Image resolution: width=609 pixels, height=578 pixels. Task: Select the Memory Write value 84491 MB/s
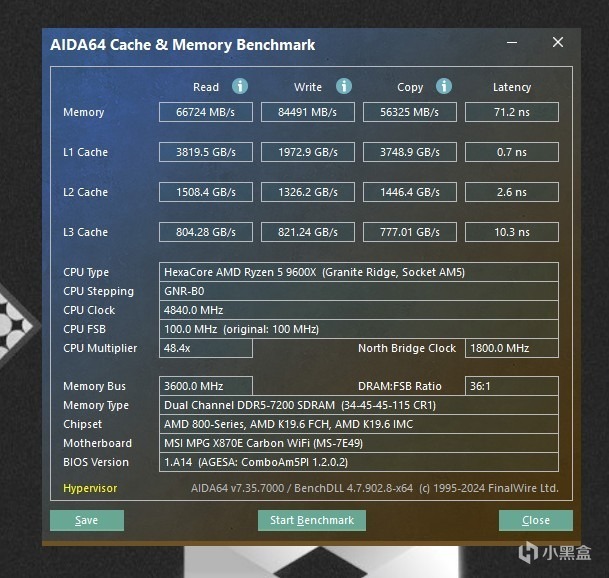(308, 112)
